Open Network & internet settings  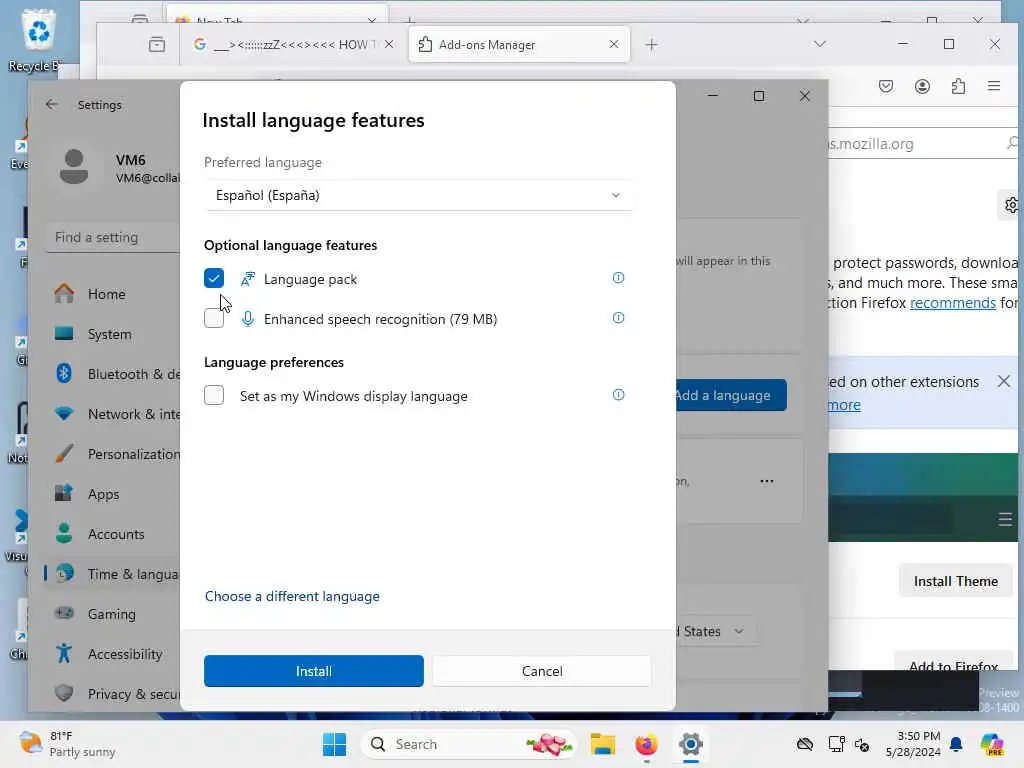point(111,414)
